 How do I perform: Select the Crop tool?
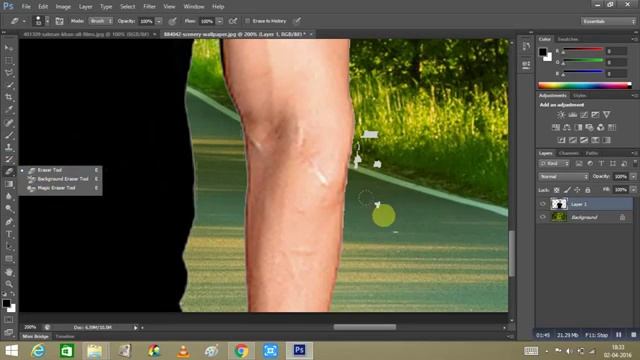(x=9, y=97)
